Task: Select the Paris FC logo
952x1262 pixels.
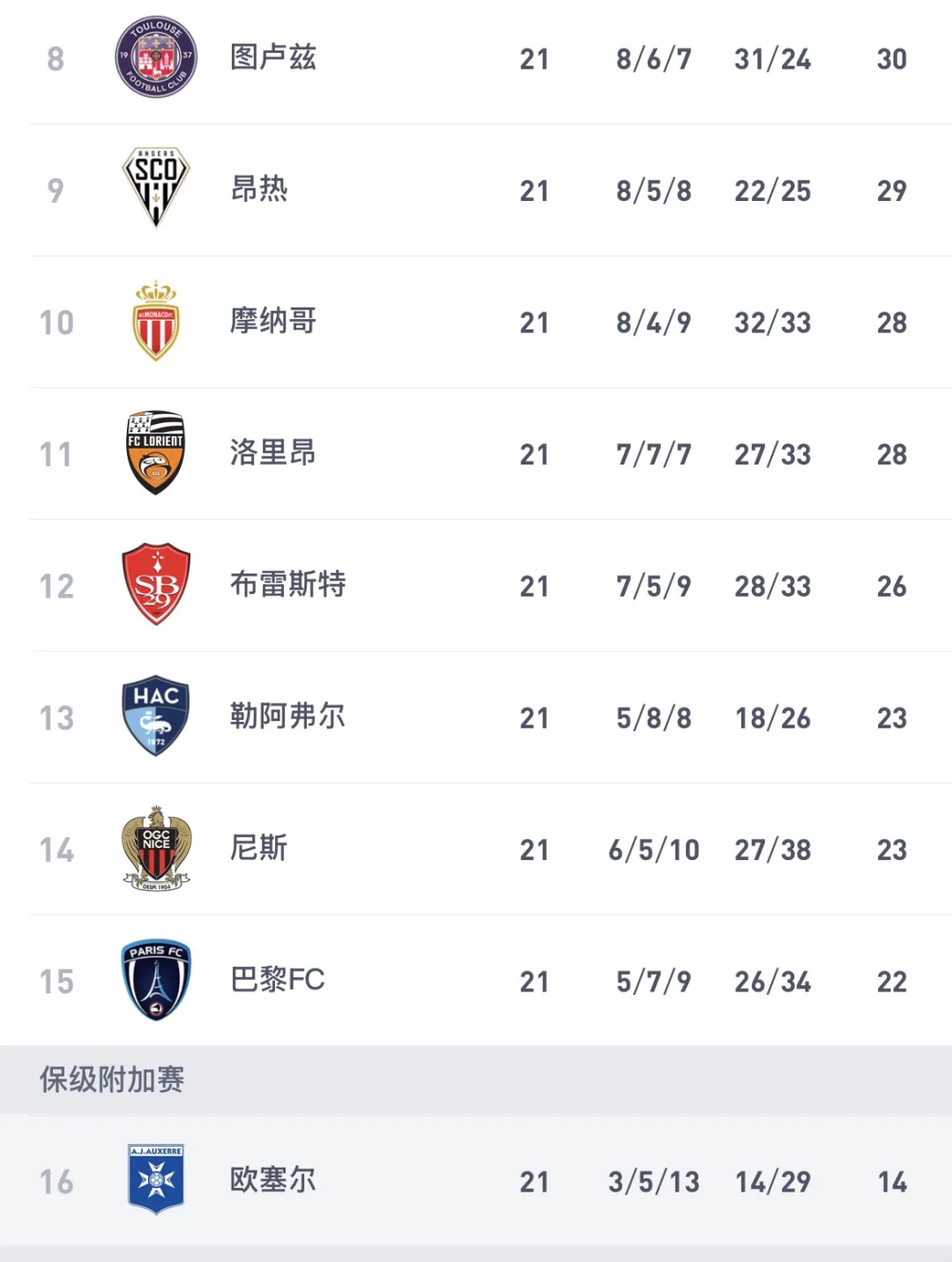Action: coord(156,980)
